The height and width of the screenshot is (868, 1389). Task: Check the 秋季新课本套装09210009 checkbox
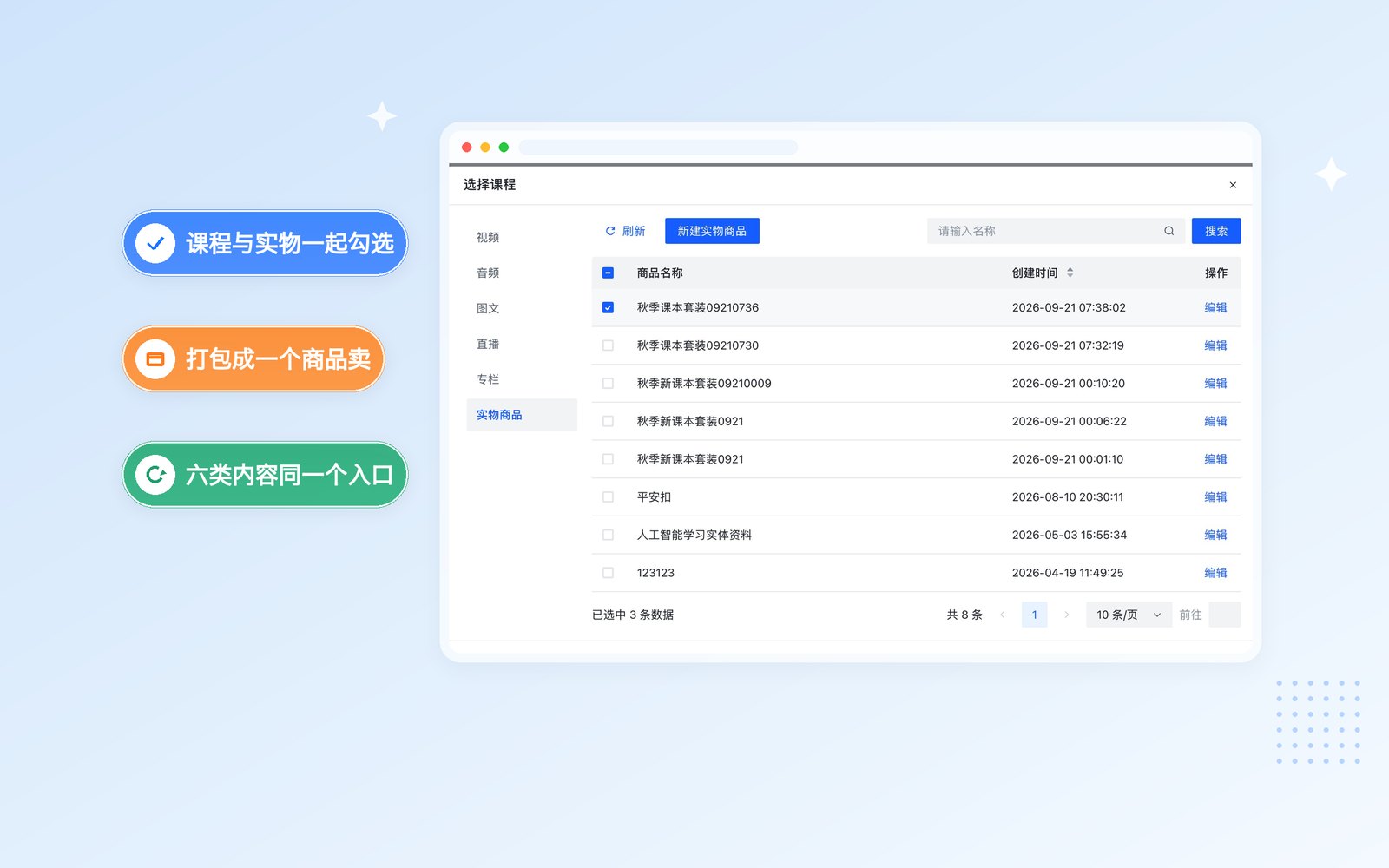608,383
